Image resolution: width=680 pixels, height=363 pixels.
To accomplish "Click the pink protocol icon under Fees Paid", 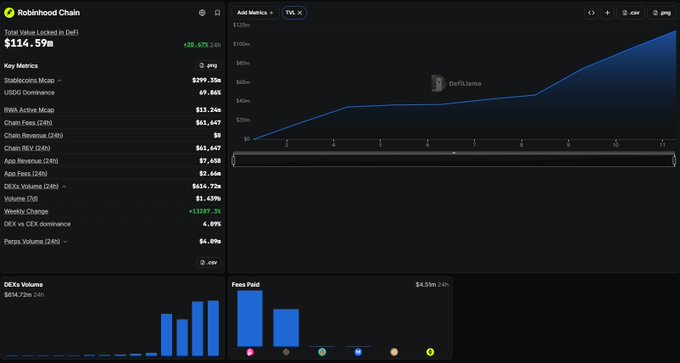I will (x=250, y=352).
